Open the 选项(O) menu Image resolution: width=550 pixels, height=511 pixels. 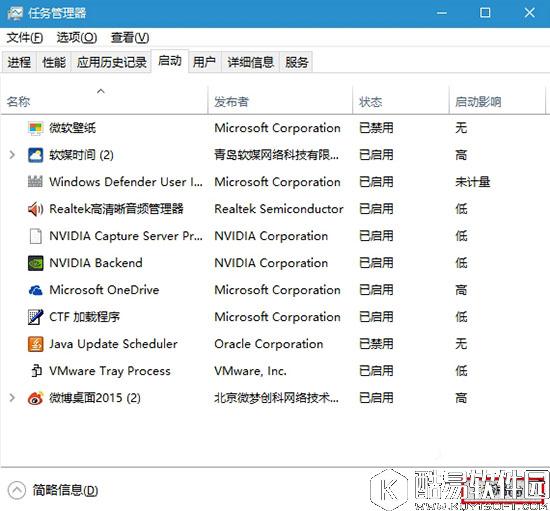pos(77,38)
